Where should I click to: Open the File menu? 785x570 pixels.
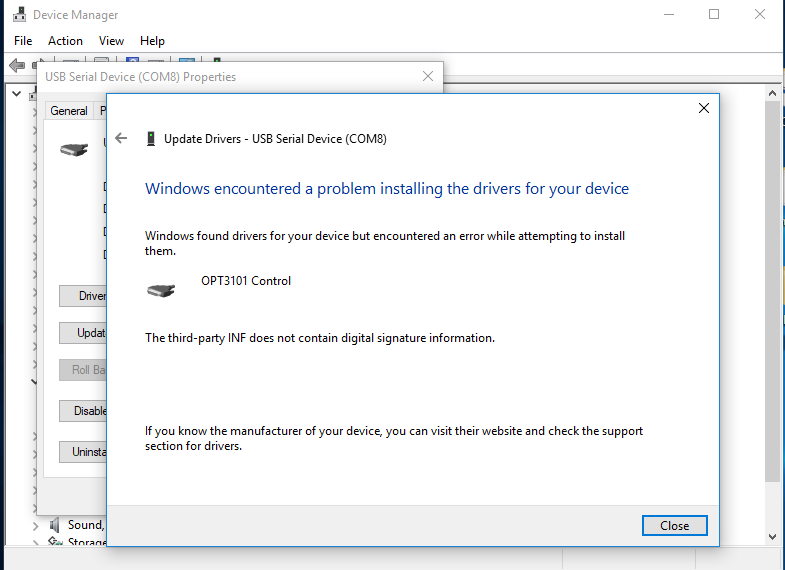click(23, 41)
